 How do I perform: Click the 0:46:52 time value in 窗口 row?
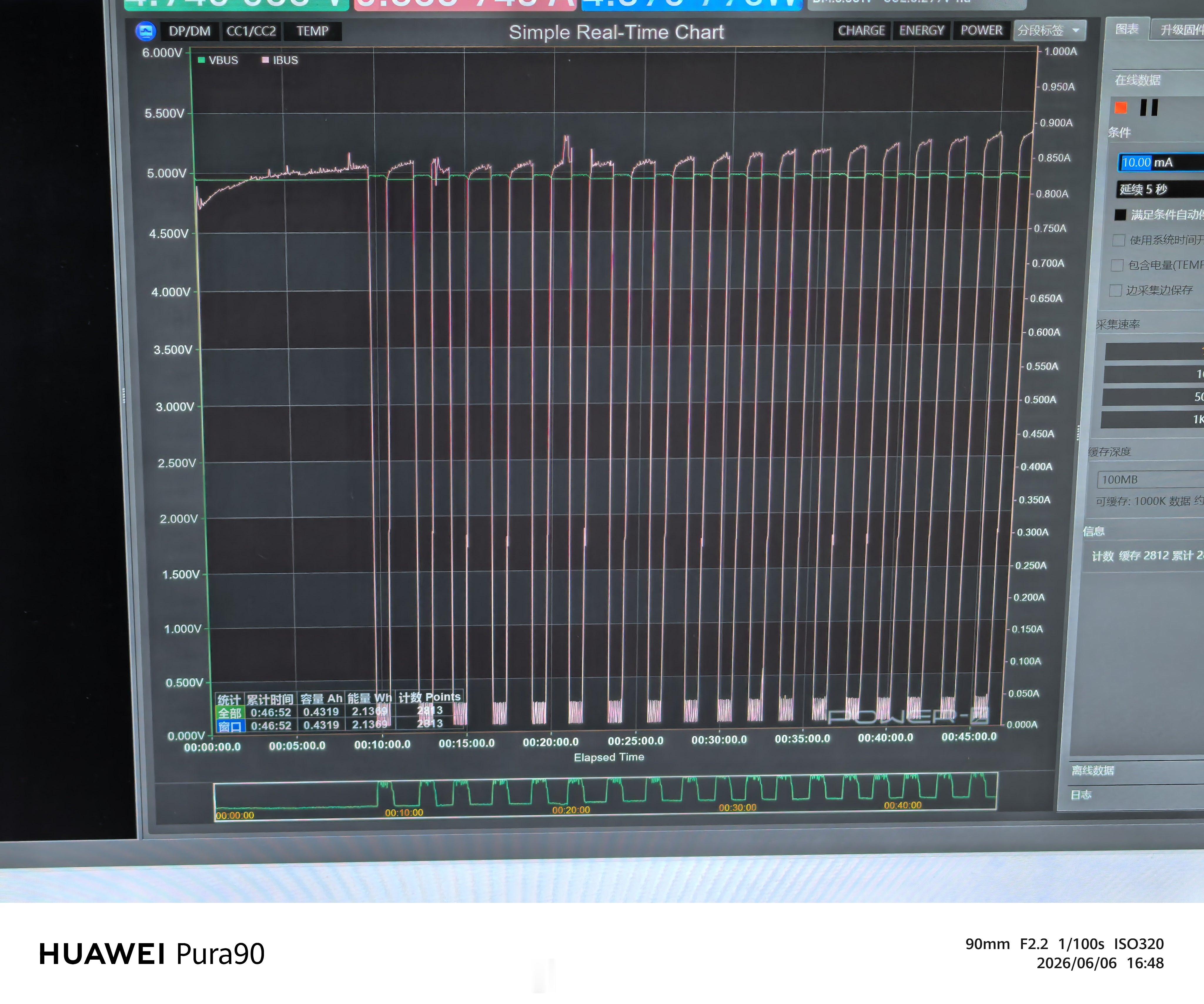[x=271, y=726]
